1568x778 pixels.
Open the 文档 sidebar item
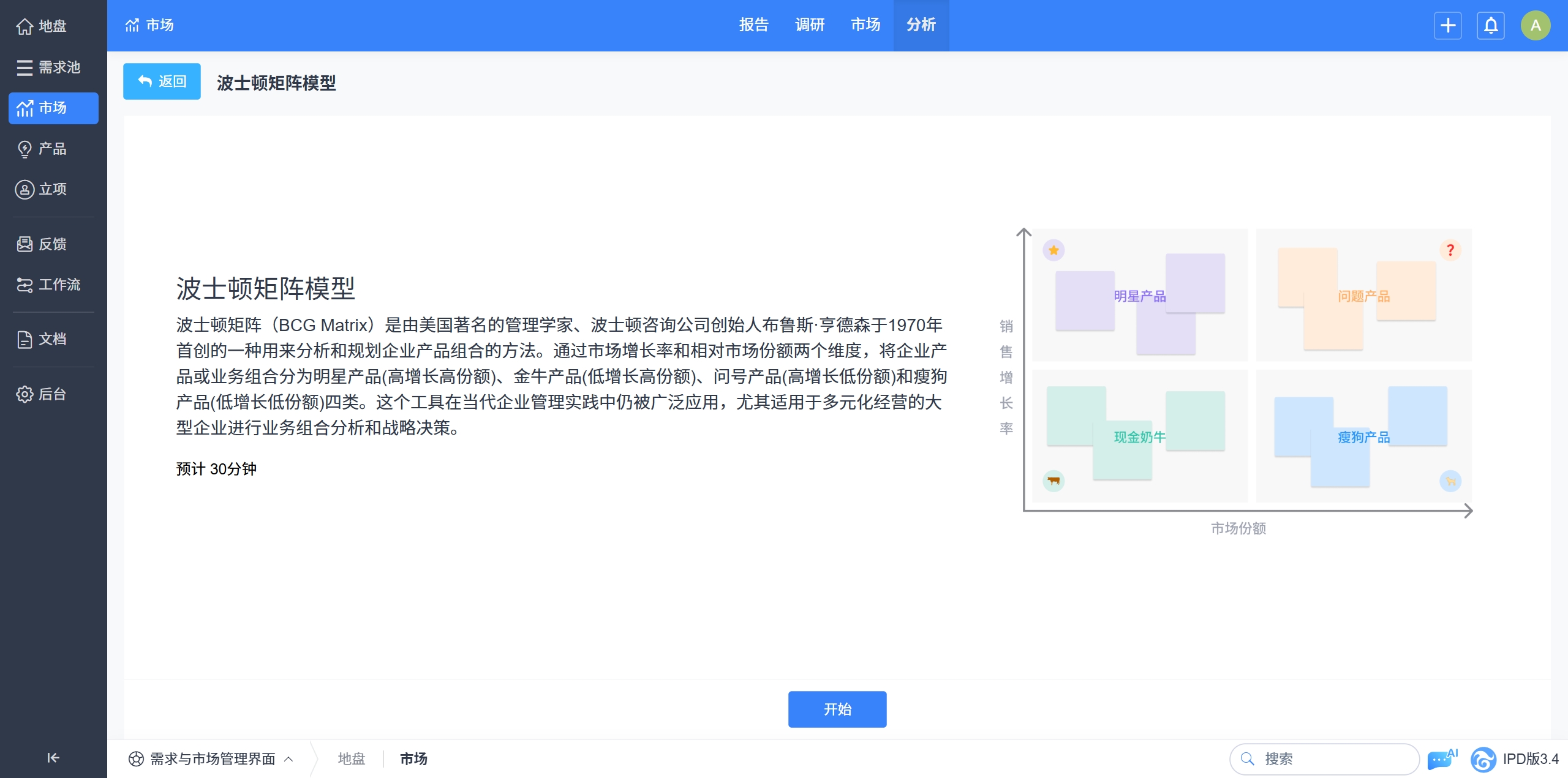(53, 339)
